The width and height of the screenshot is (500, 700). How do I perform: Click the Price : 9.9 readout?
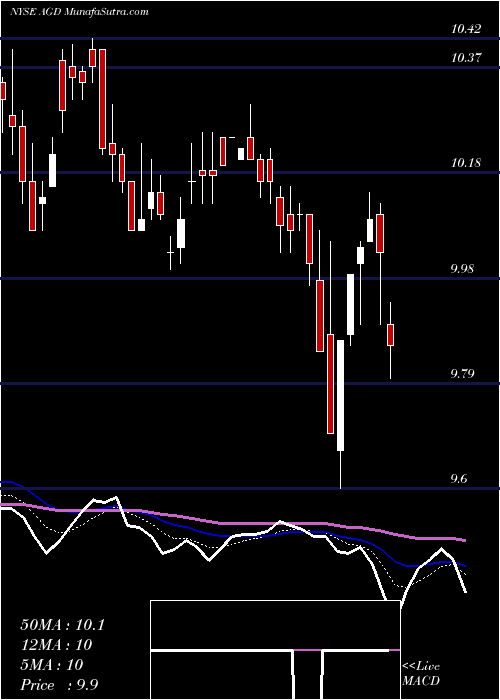pos(59,684)
